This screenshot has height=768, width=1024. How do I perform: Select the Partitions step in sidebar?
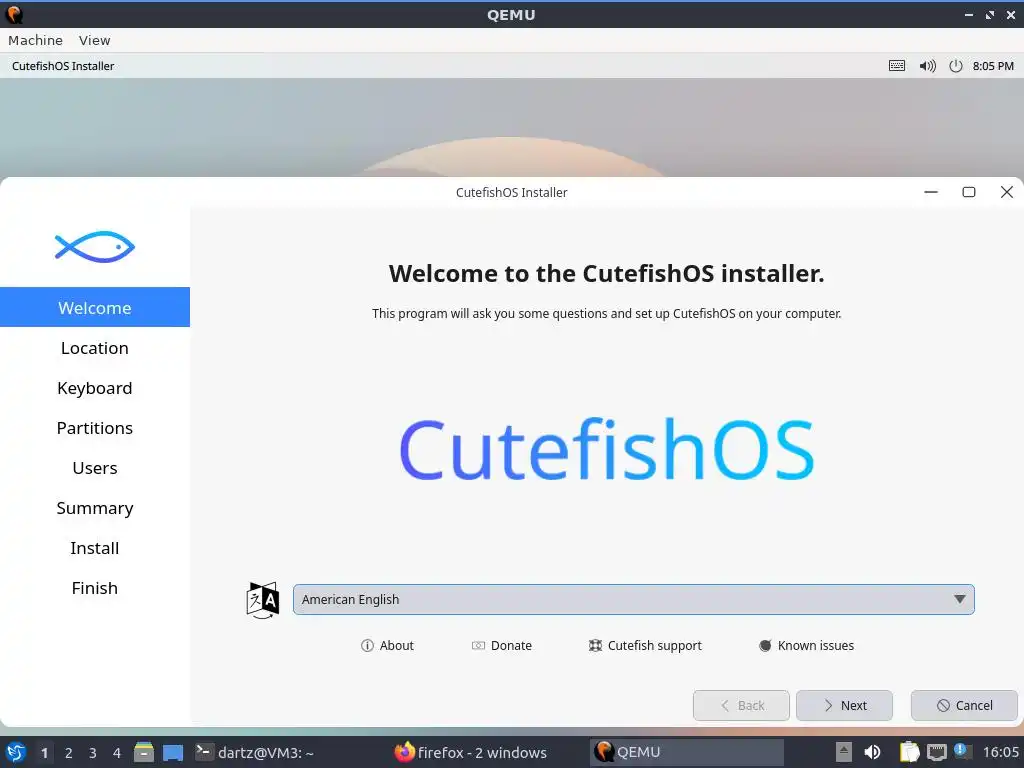point(95,428)
